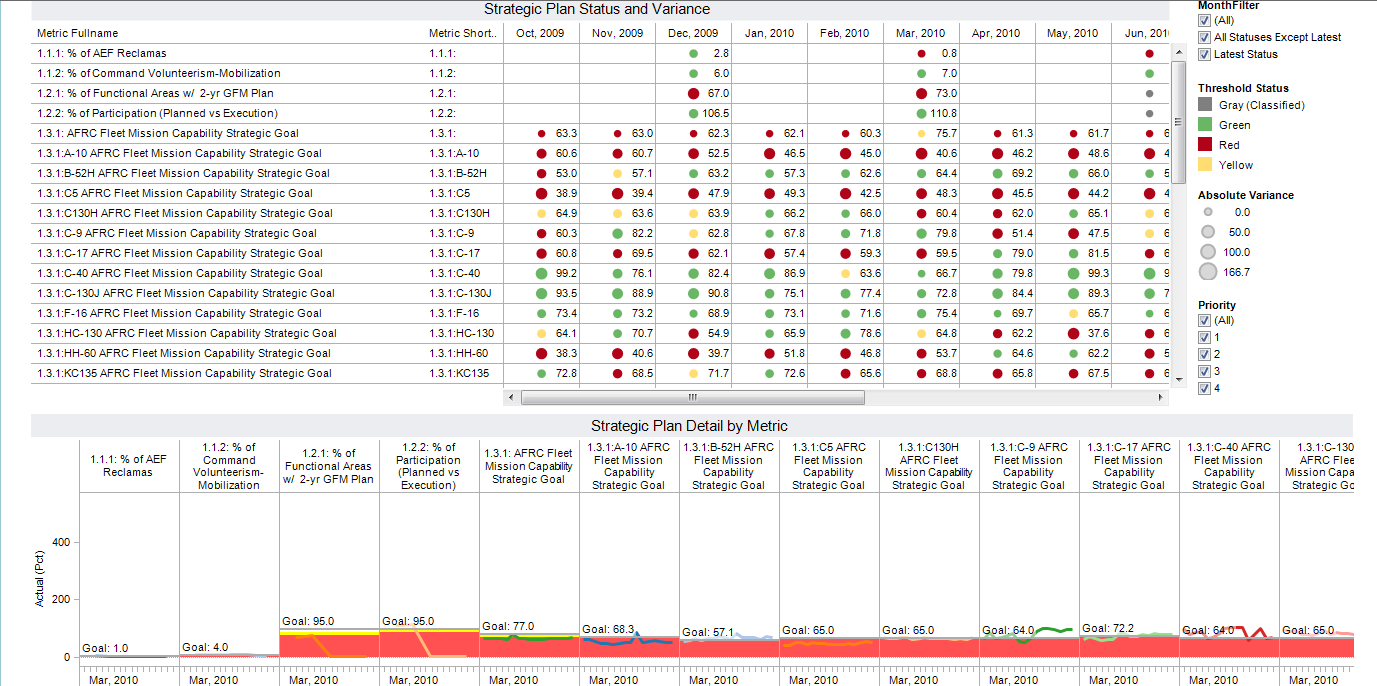Click the horizontal scrollbar left arrow
Image resolution: width=1377 pixels, height=686 pixels.
pyautogui.click(x=511, y=397)
